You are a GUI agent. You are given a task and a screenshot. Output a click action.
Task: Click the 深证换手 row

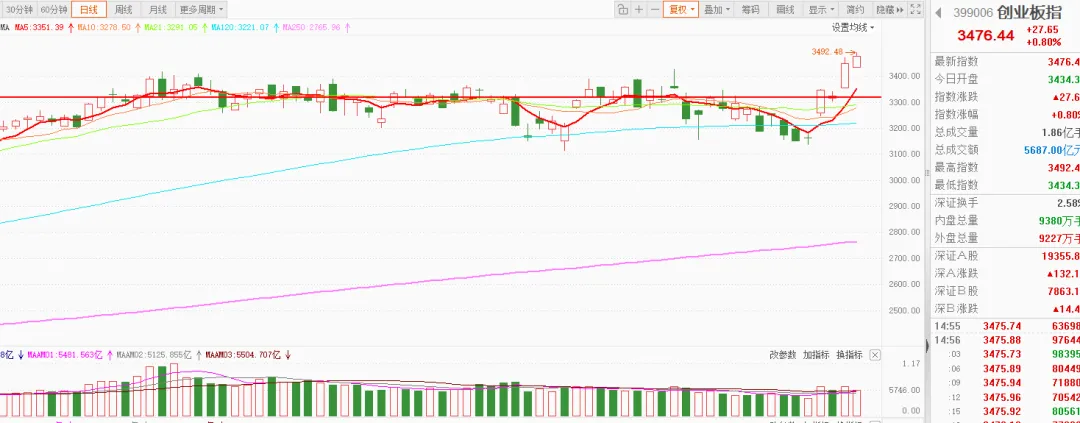click(x=1005, y=203)
